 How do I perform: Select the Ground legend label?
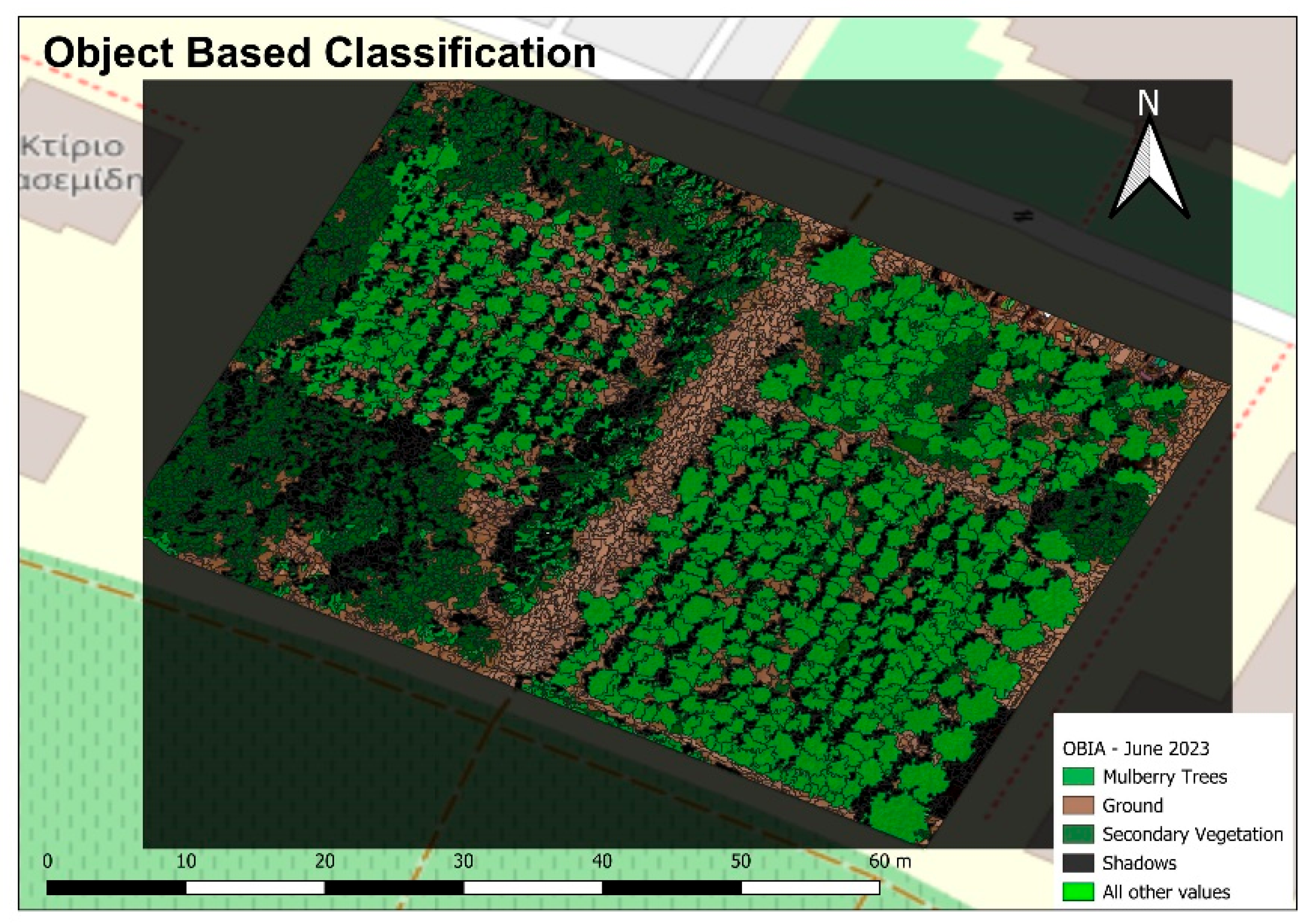[1132, 805]
